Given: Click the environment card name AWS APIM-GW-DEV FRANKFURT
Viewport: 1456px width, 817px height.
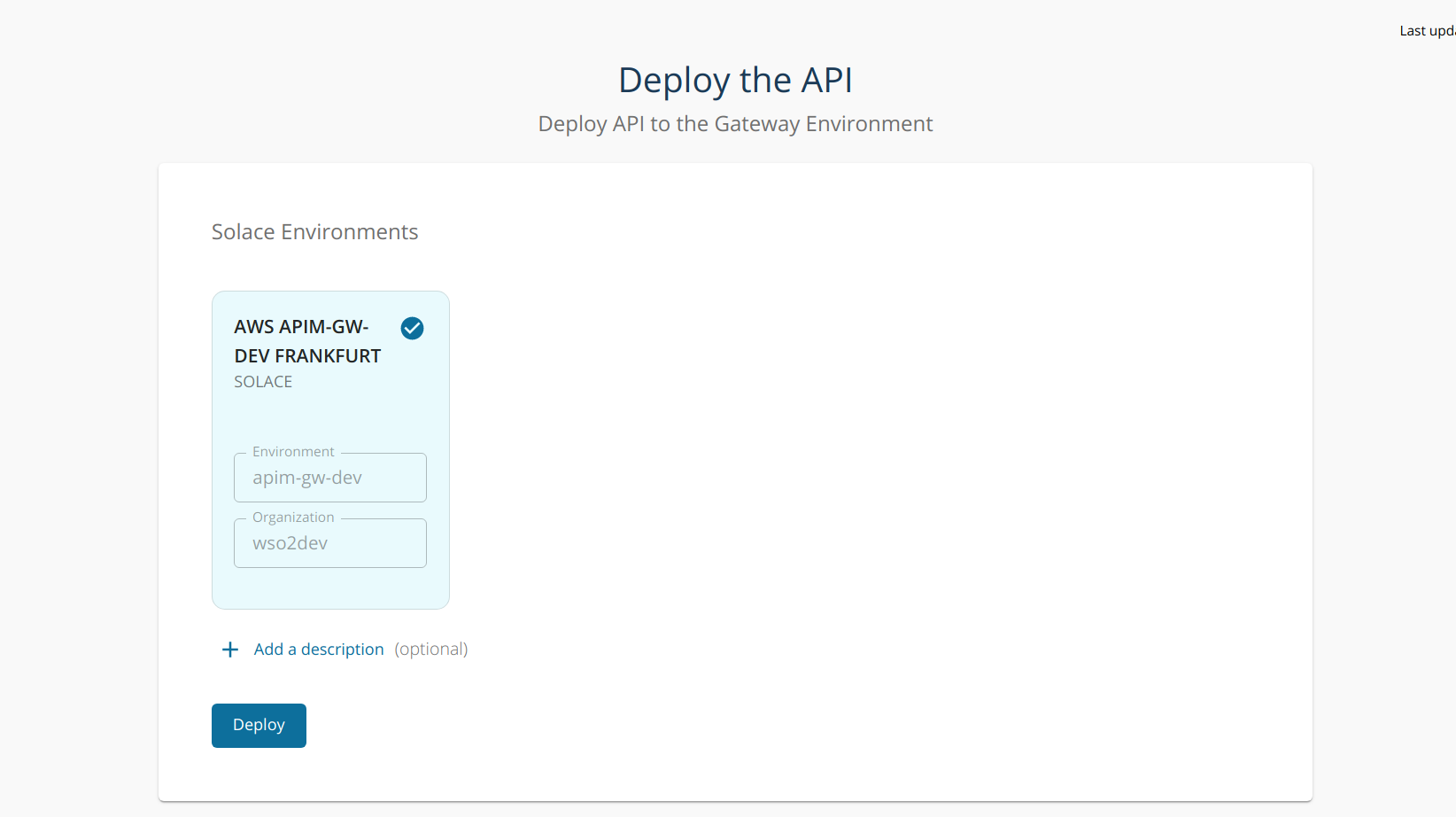Looking at the screenshot, I should point(307,341).
